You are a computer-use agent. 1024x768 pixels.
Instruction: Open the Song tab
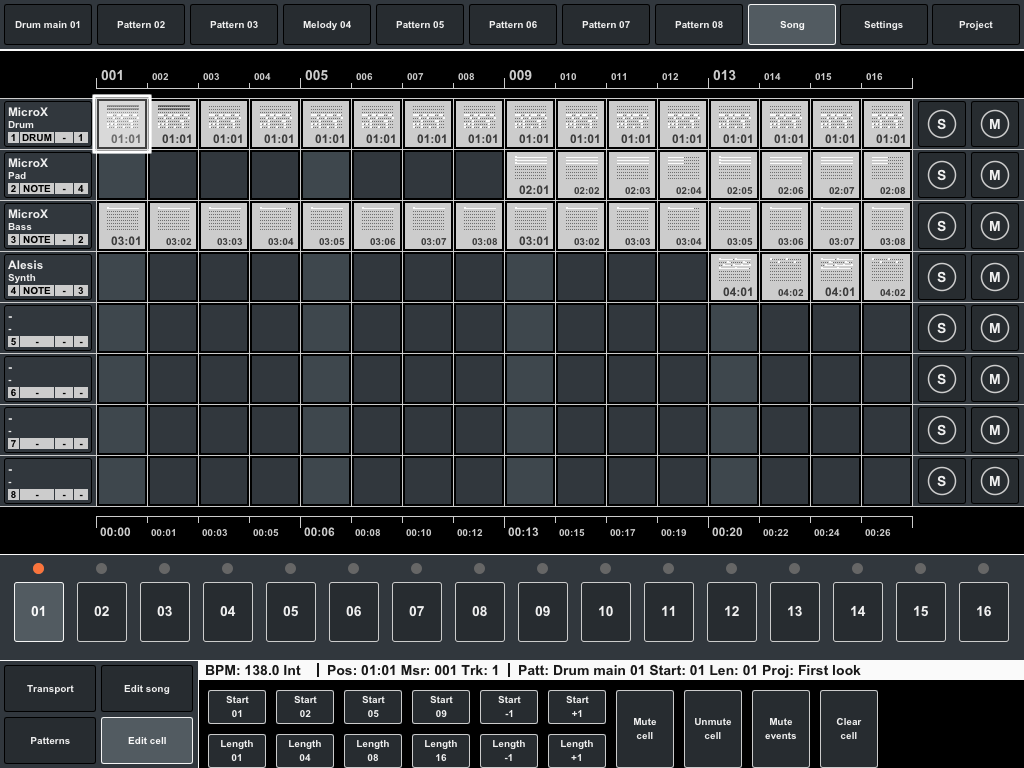pyautogui.click(x=792, y=25)
